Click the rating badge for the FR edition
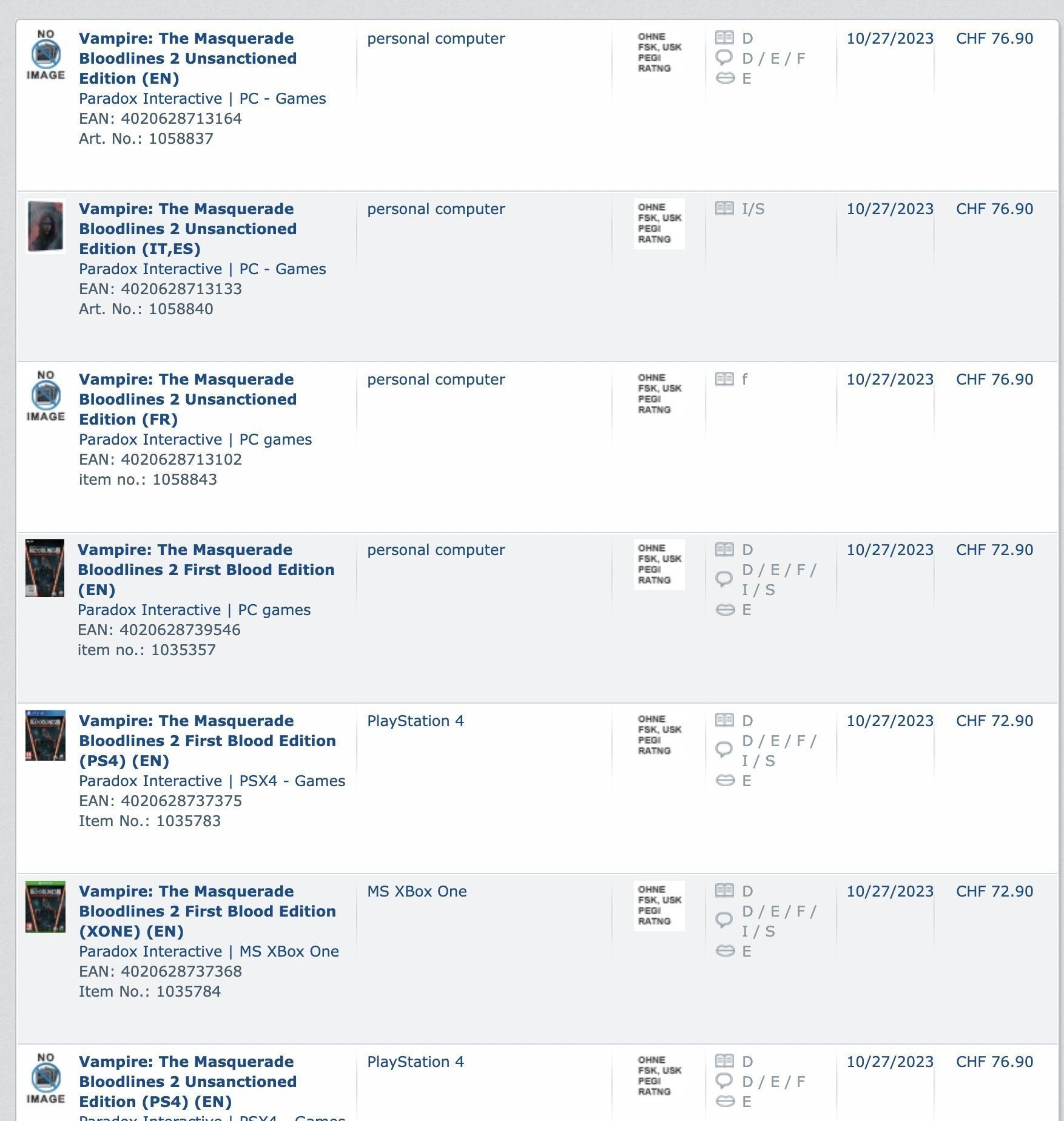The width and height of the screenshot is (1064, 1121). pyautogui.click(x=659, y=394)
